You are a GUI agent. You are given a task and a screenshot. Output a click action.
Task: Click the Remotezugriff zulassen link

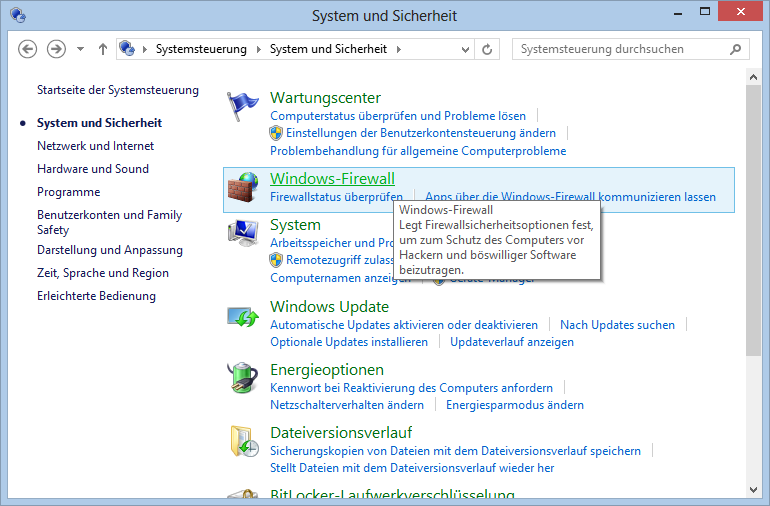coord(340,260)
